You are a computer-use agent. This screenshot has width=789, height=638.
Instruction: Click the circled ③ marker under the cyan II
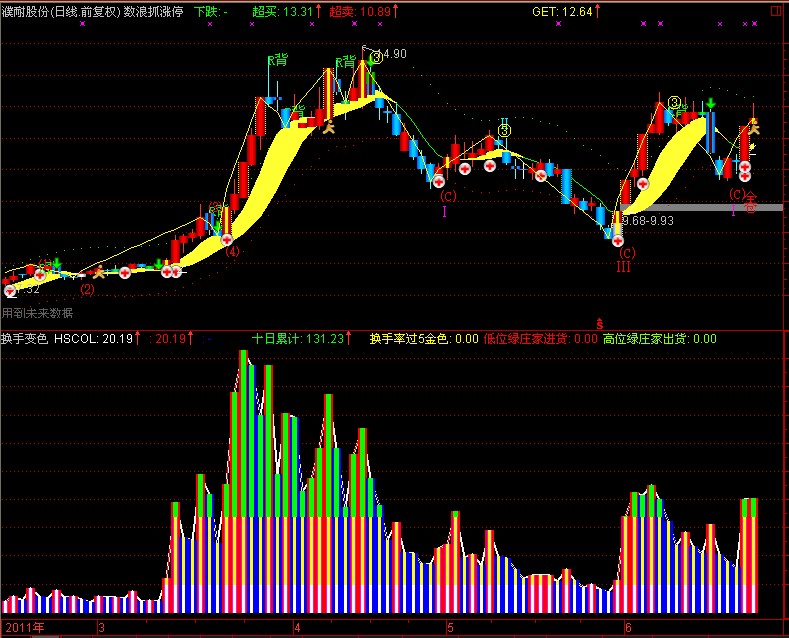(x=504, y=131)
